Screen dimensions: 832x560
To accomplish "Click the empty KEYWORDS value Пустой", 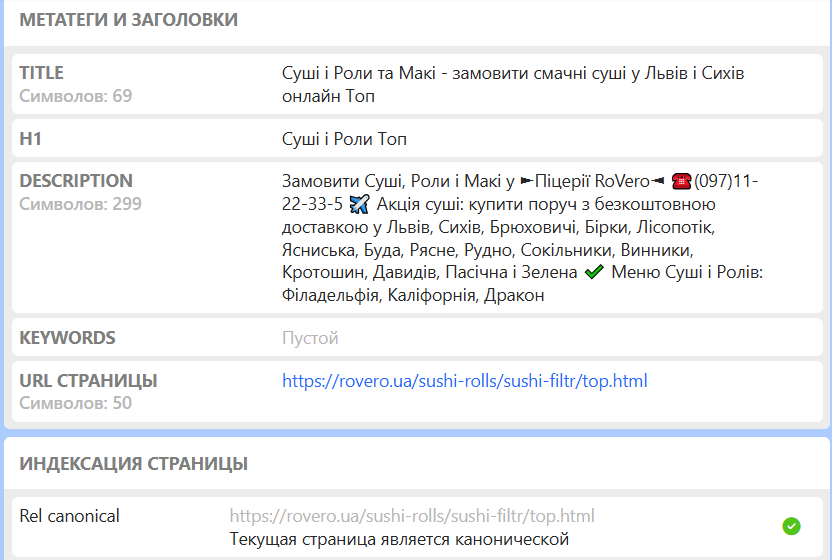I will point(310,338).
